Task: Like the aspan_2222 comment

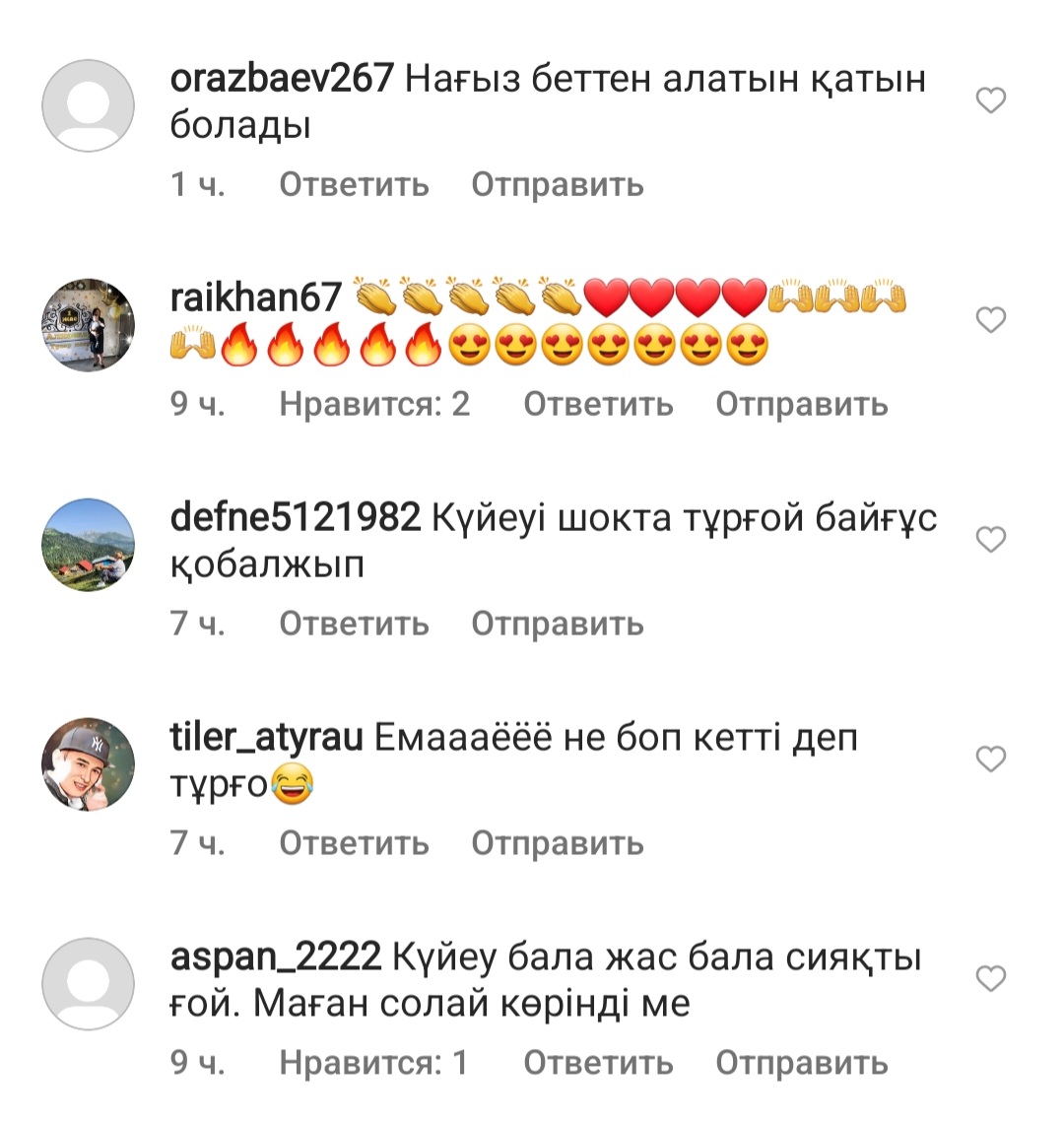Action: (991, 978)
